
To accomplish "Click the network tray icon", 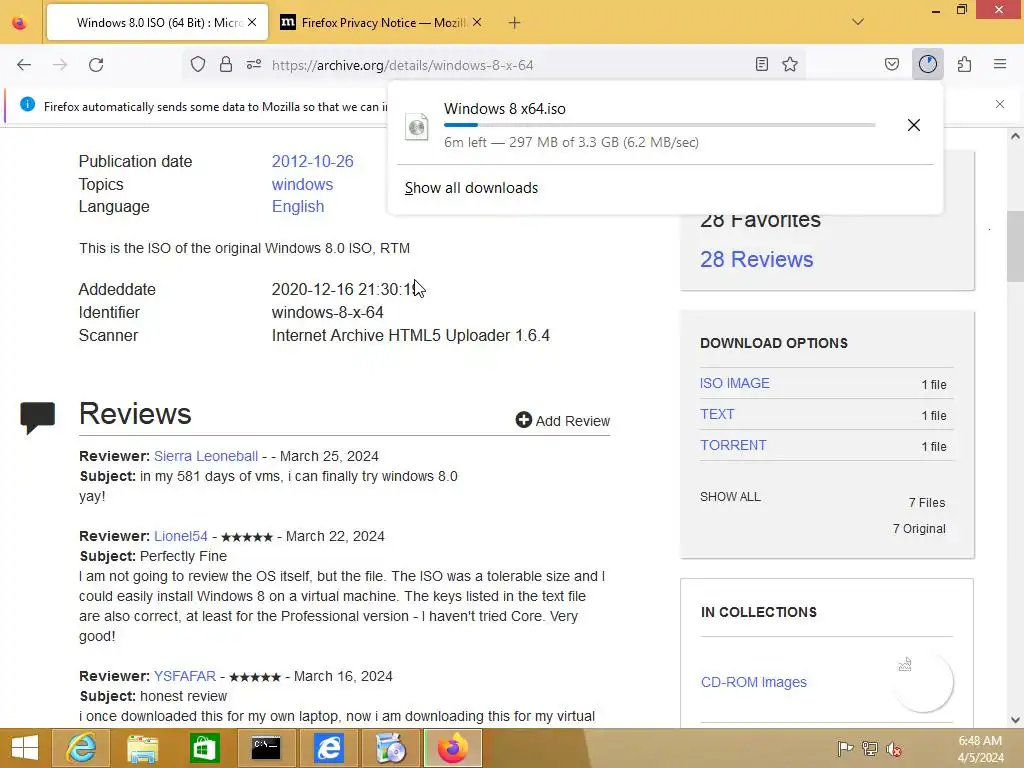I will point(870,749).
